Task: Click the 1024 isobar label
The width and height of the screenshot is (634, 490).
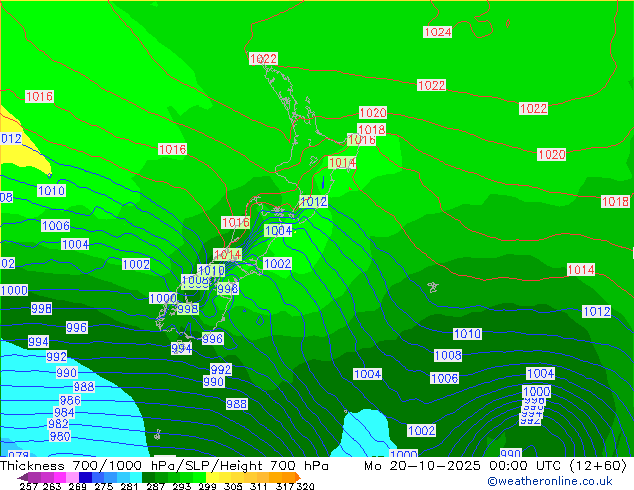Action: coord(437,32)
